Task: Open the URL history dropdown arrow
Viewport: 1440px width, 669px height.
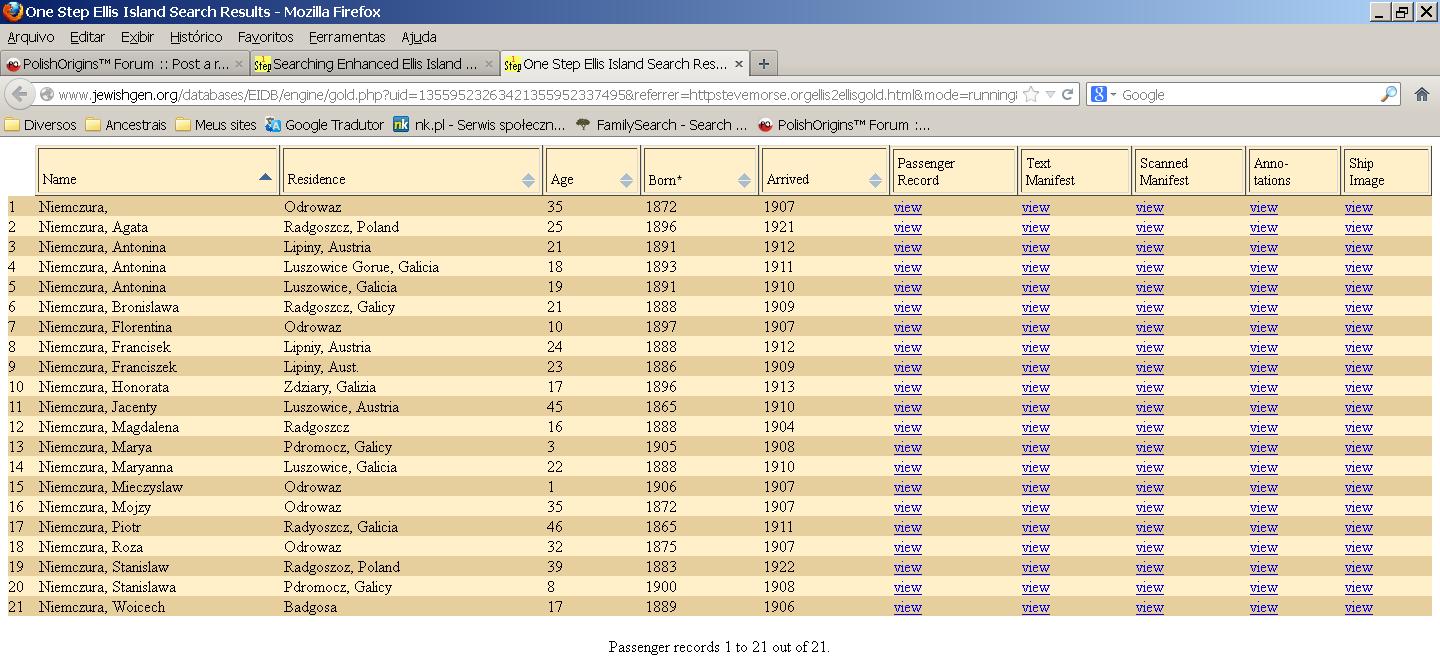Action: click(x=1050, y=95)
